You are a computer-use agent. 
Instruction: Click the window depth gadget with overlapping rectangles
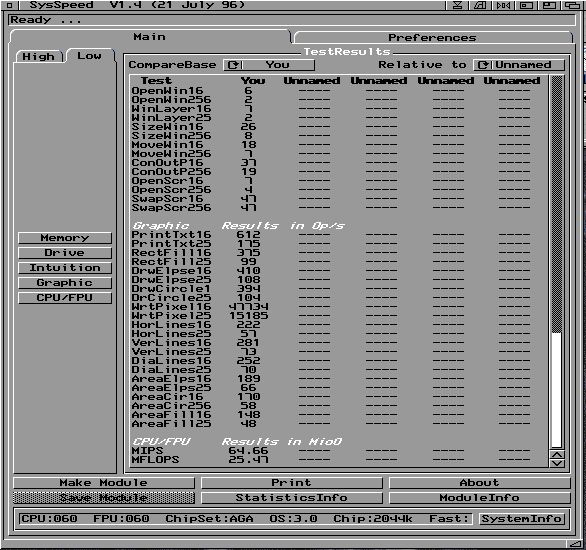click(572, 5)
